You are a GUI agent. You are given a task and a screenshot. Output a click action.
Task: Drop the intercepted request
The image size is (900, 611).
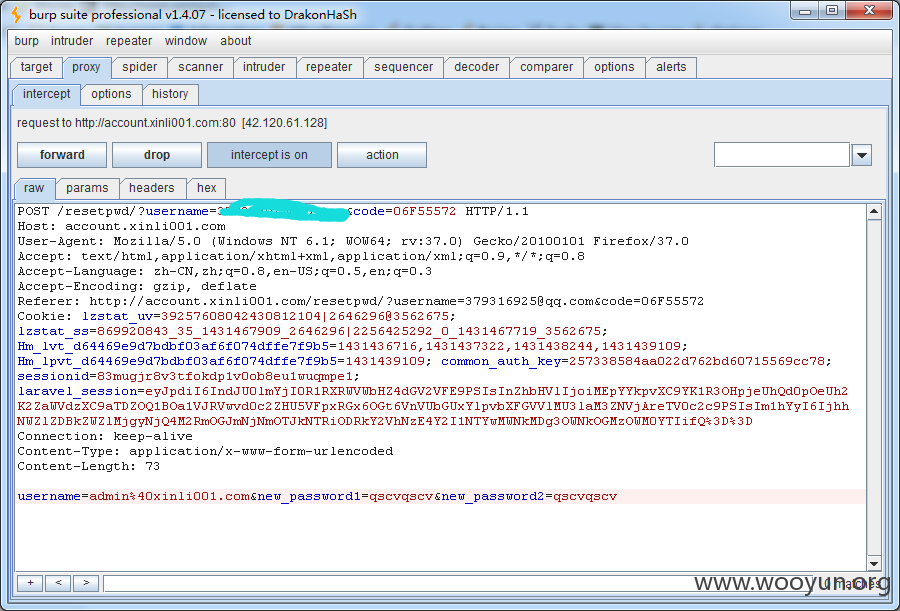[x=157, y=155]
